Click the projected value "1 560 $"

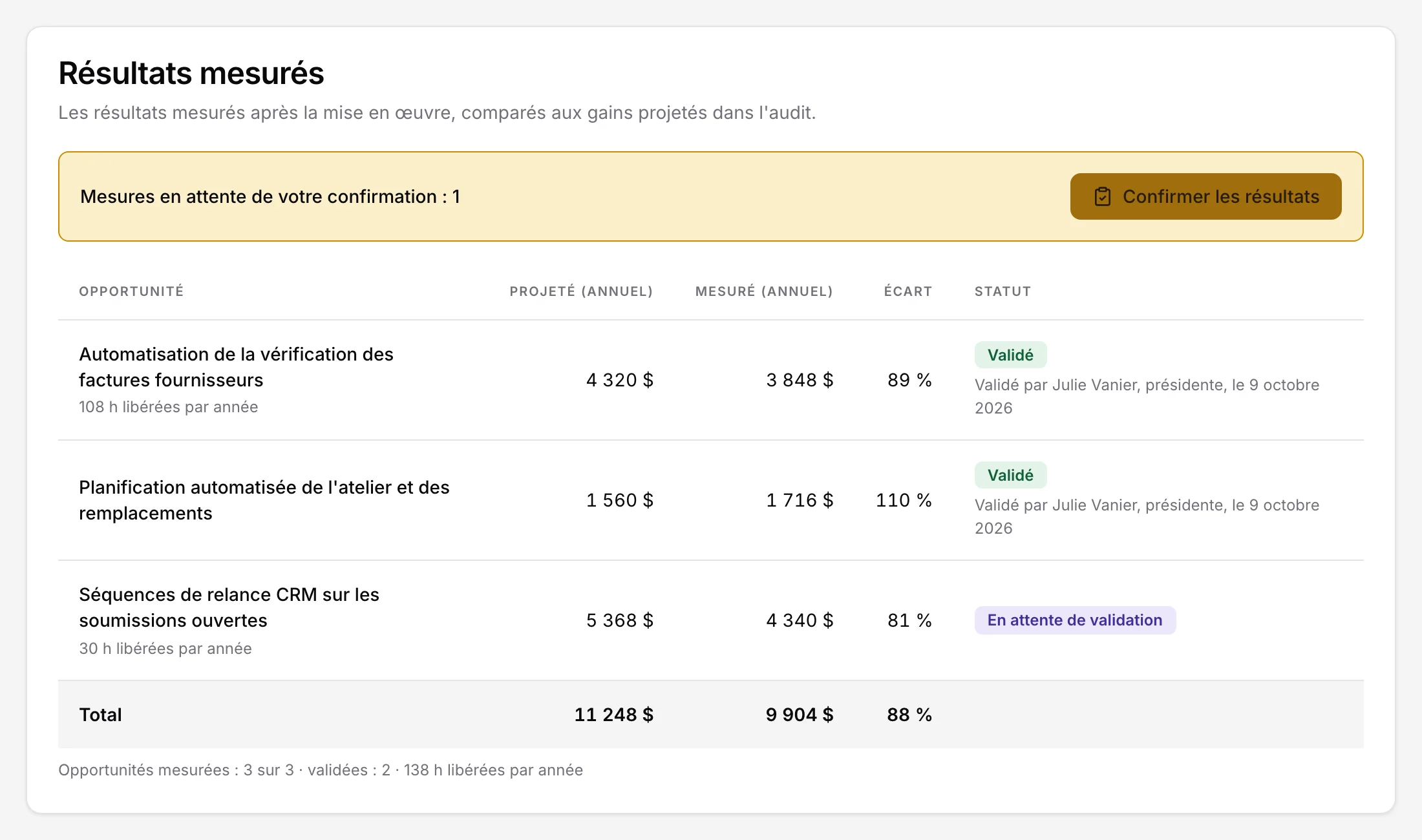coord(620,500)
